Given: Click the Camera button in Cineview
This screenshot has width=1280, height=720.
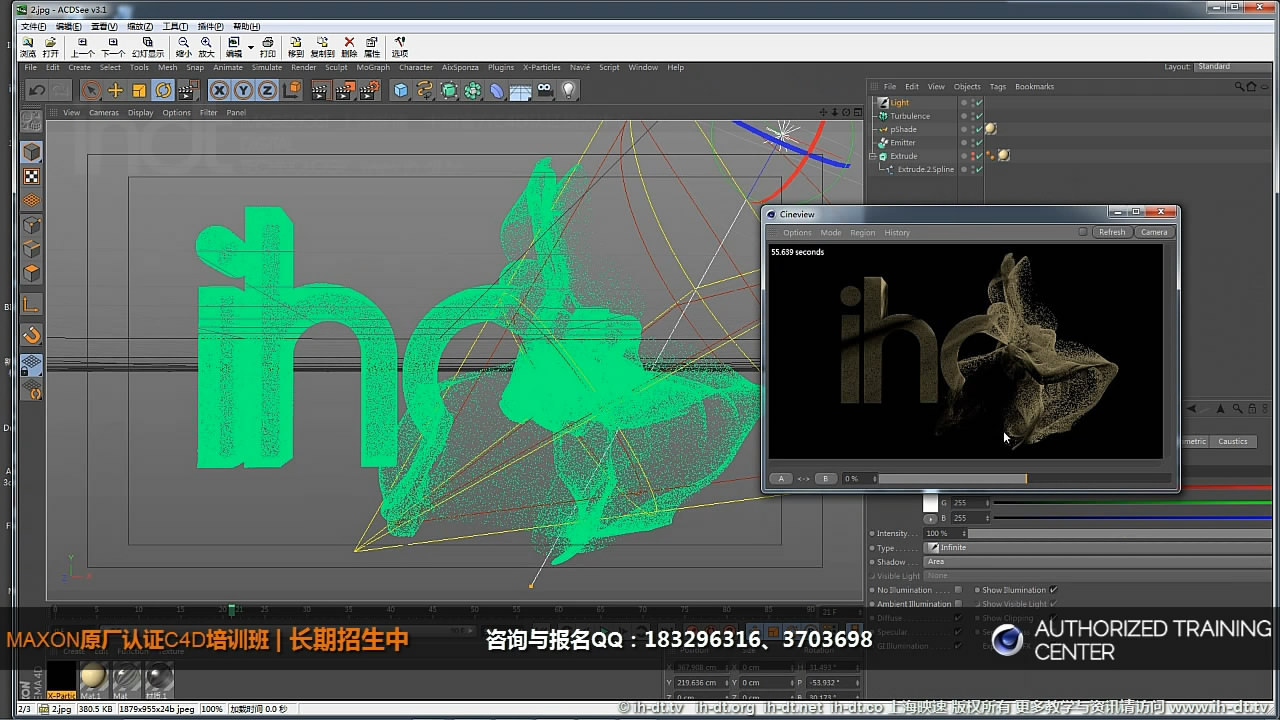Looking at the screenshot, I should pos(1154,231).
